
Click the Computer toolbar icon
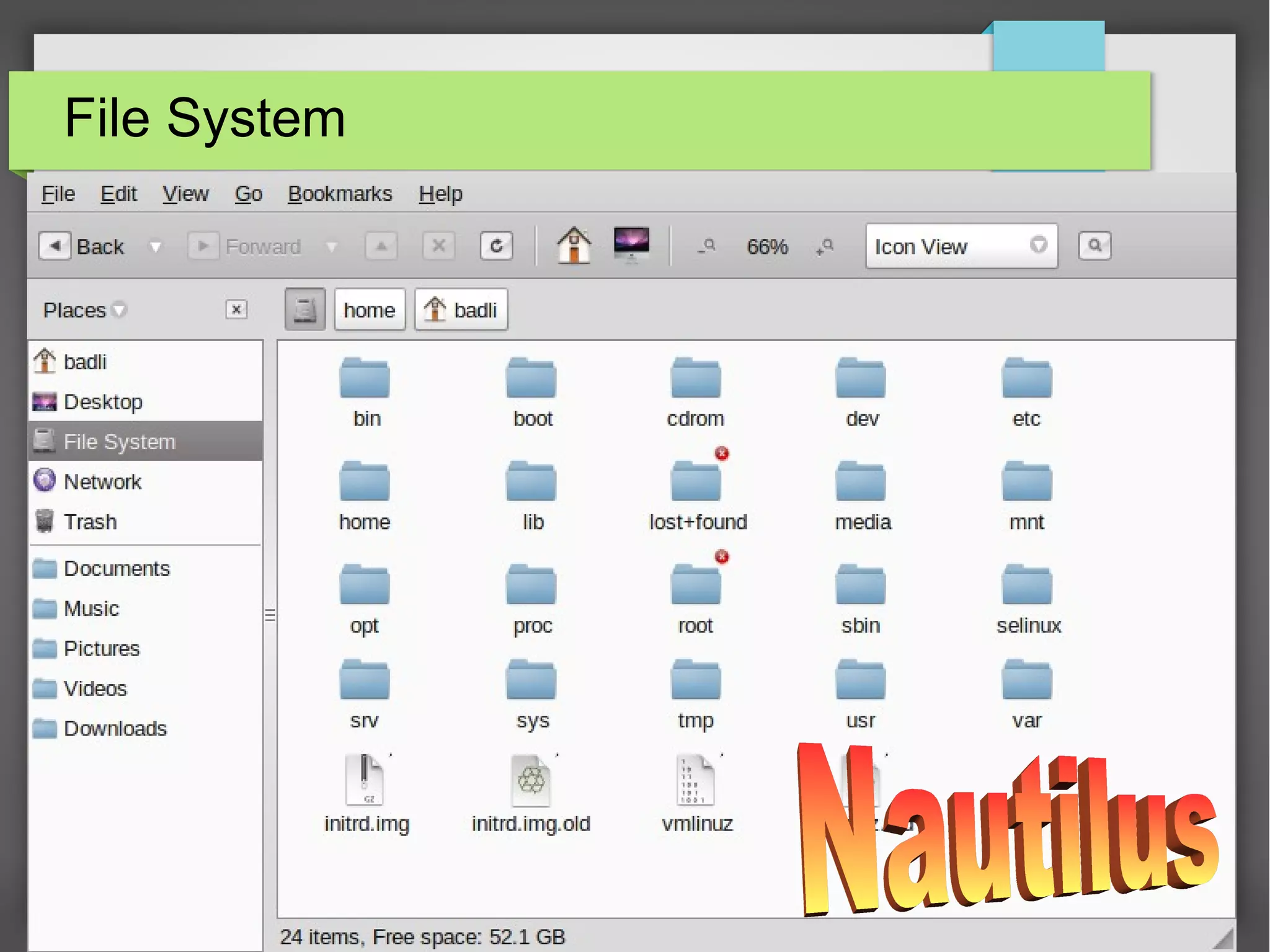click(631, 246)
